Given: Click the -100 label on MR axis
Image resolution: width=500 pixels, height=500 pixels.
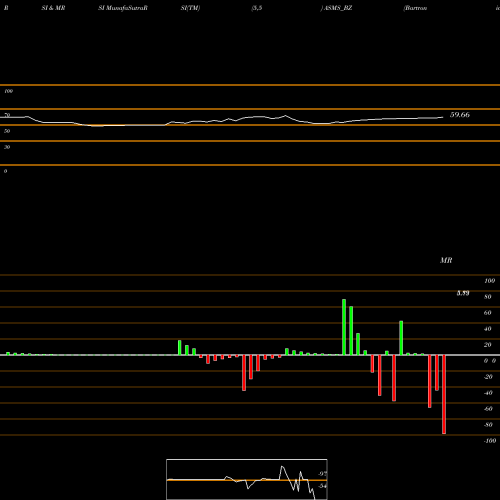Looking at the screenshot, I should [490, 441].
